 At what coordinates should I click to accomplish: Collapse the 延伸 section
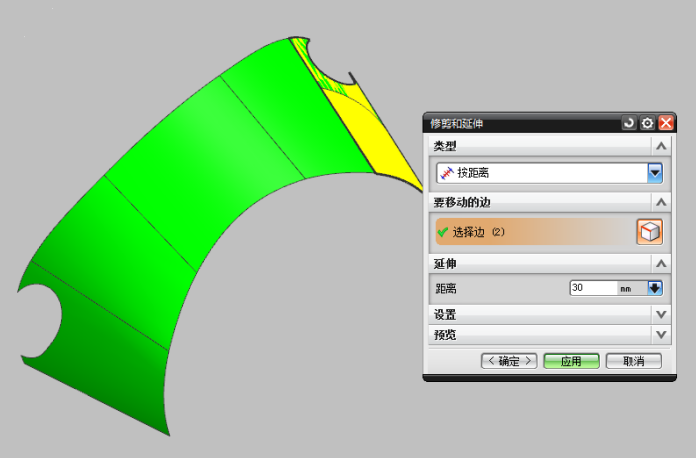(x=661, y=264)
